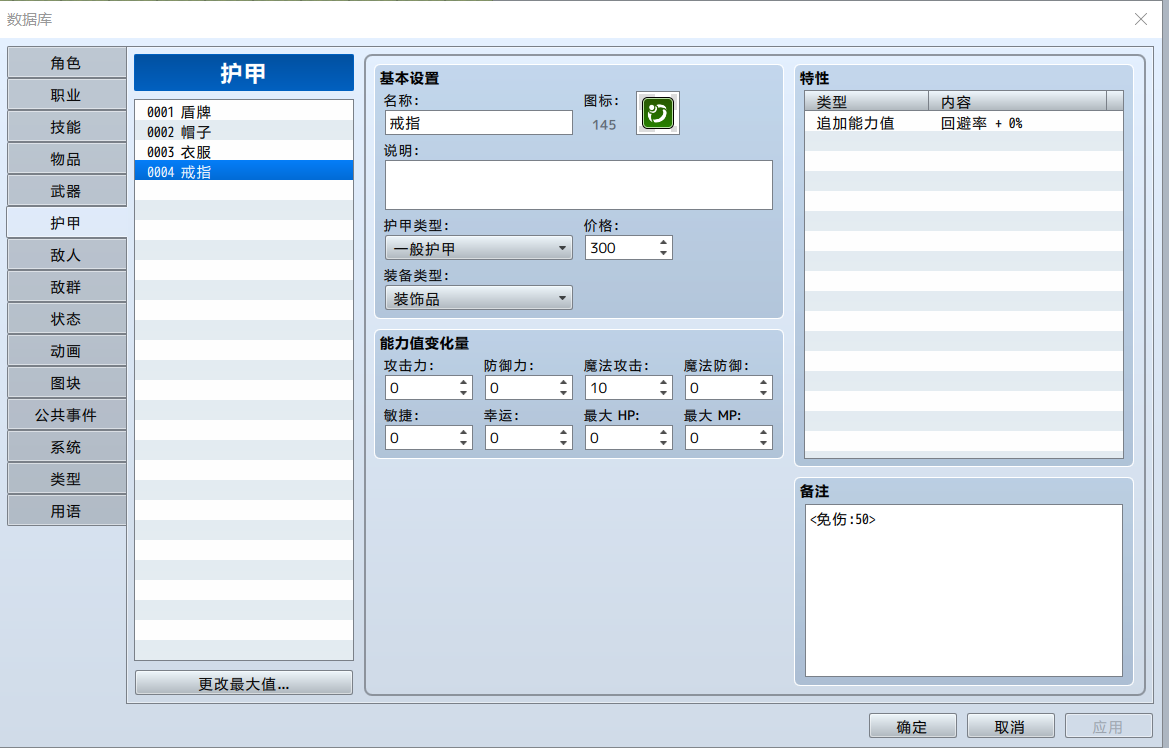
Task: Click the 更改最大值 button
Action: pos(244,683)
